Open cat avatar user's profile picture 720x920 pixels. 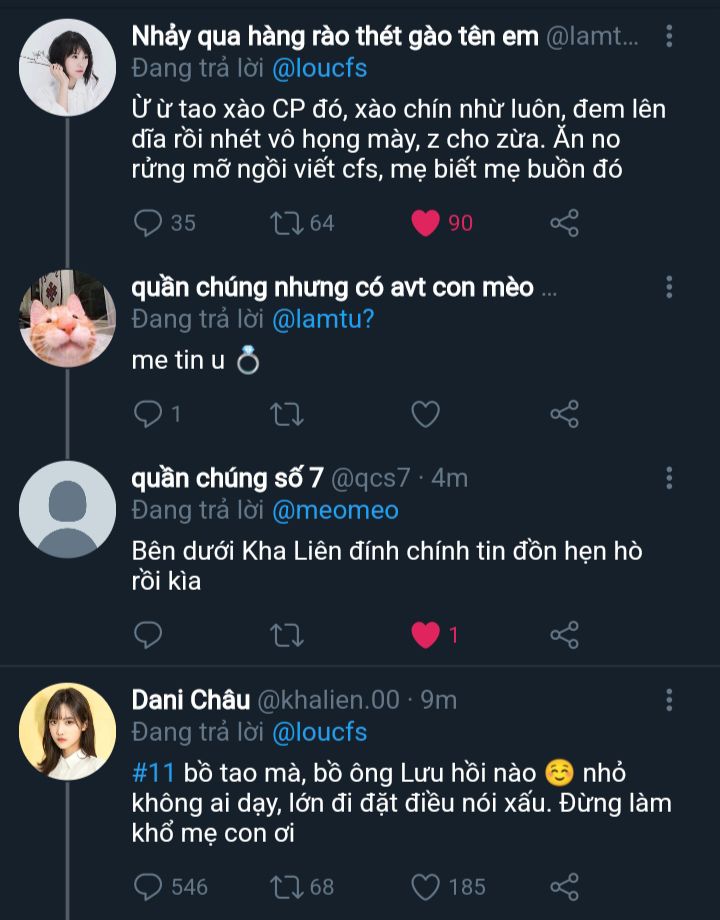pyautogui.click(x=67, y=319)
